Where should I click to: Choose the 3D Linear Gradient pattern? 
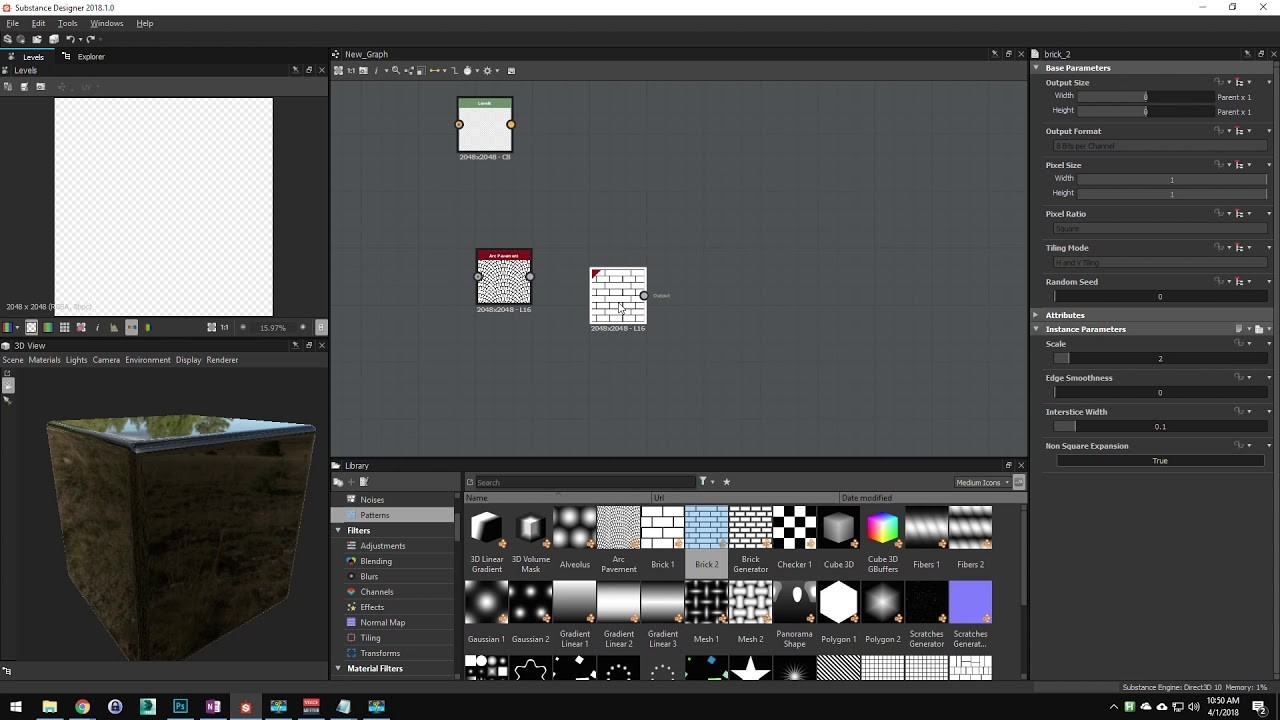[487, 527]
